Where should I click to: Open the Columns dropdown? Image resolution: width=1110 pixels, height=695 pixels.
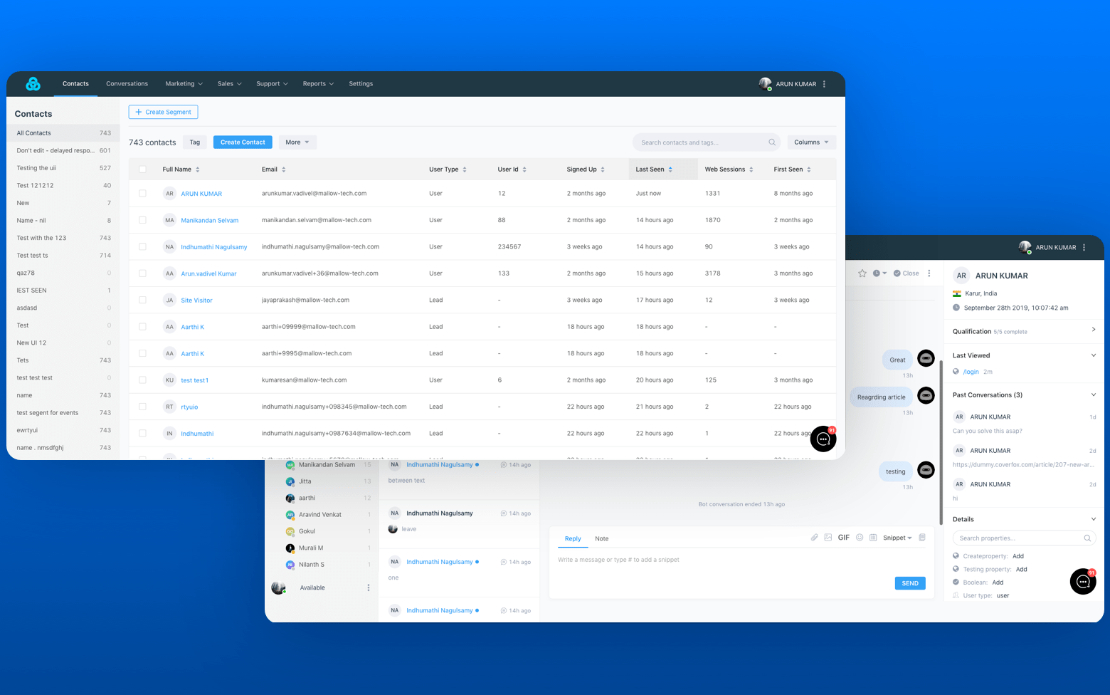coord(811,142)
